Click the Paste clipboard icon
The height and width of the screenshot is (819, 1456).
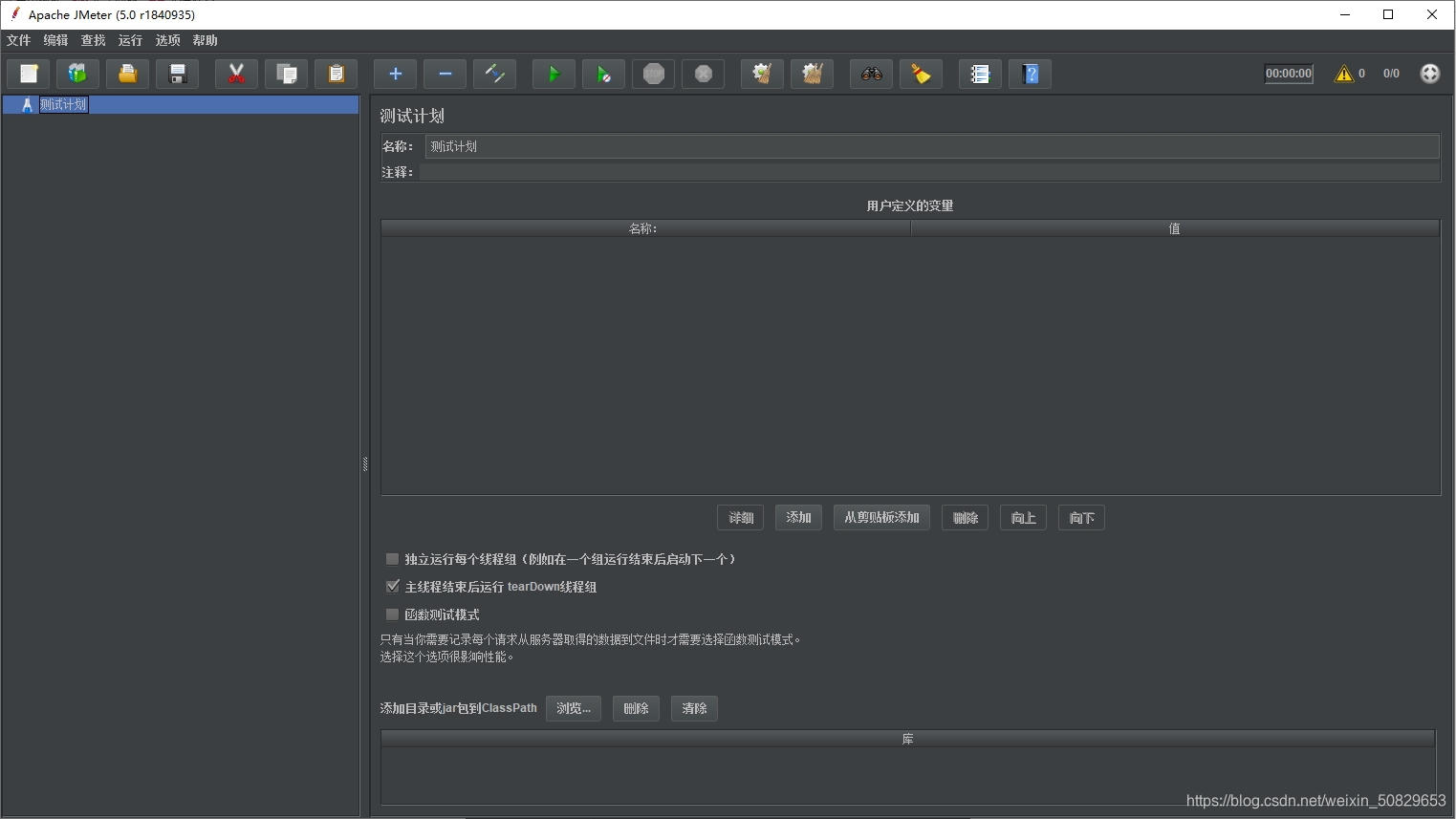pos(336,74)
